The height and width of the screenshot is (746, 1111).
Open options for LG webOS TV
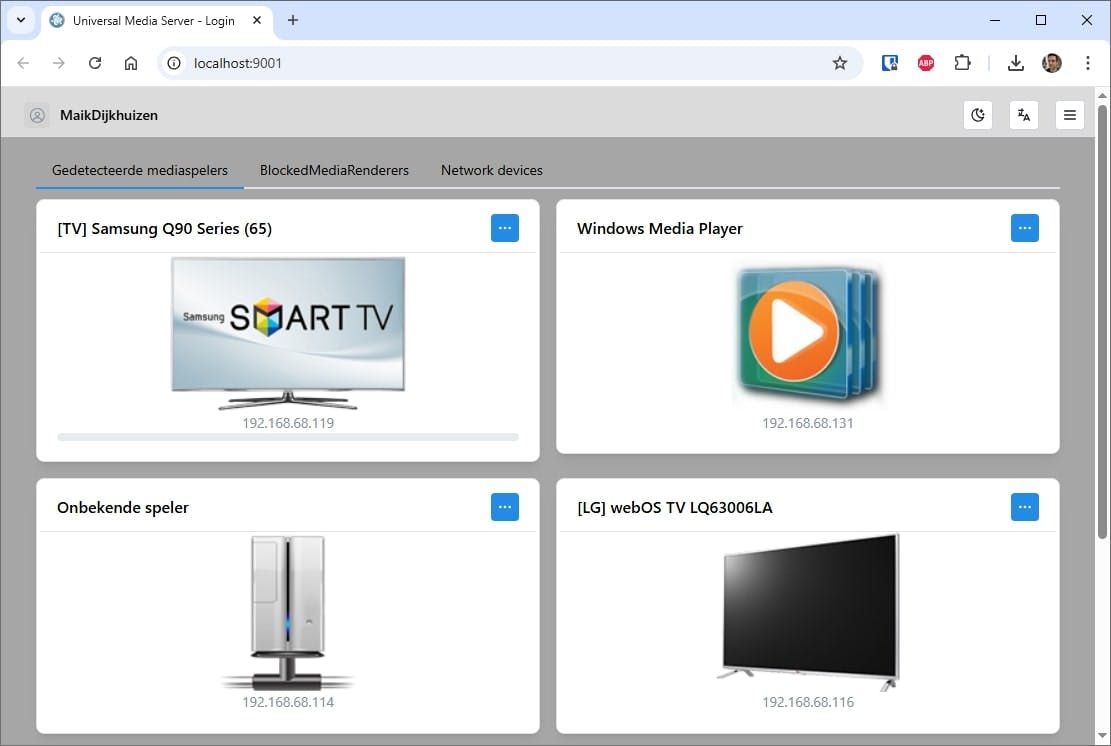click(1024, 507)
